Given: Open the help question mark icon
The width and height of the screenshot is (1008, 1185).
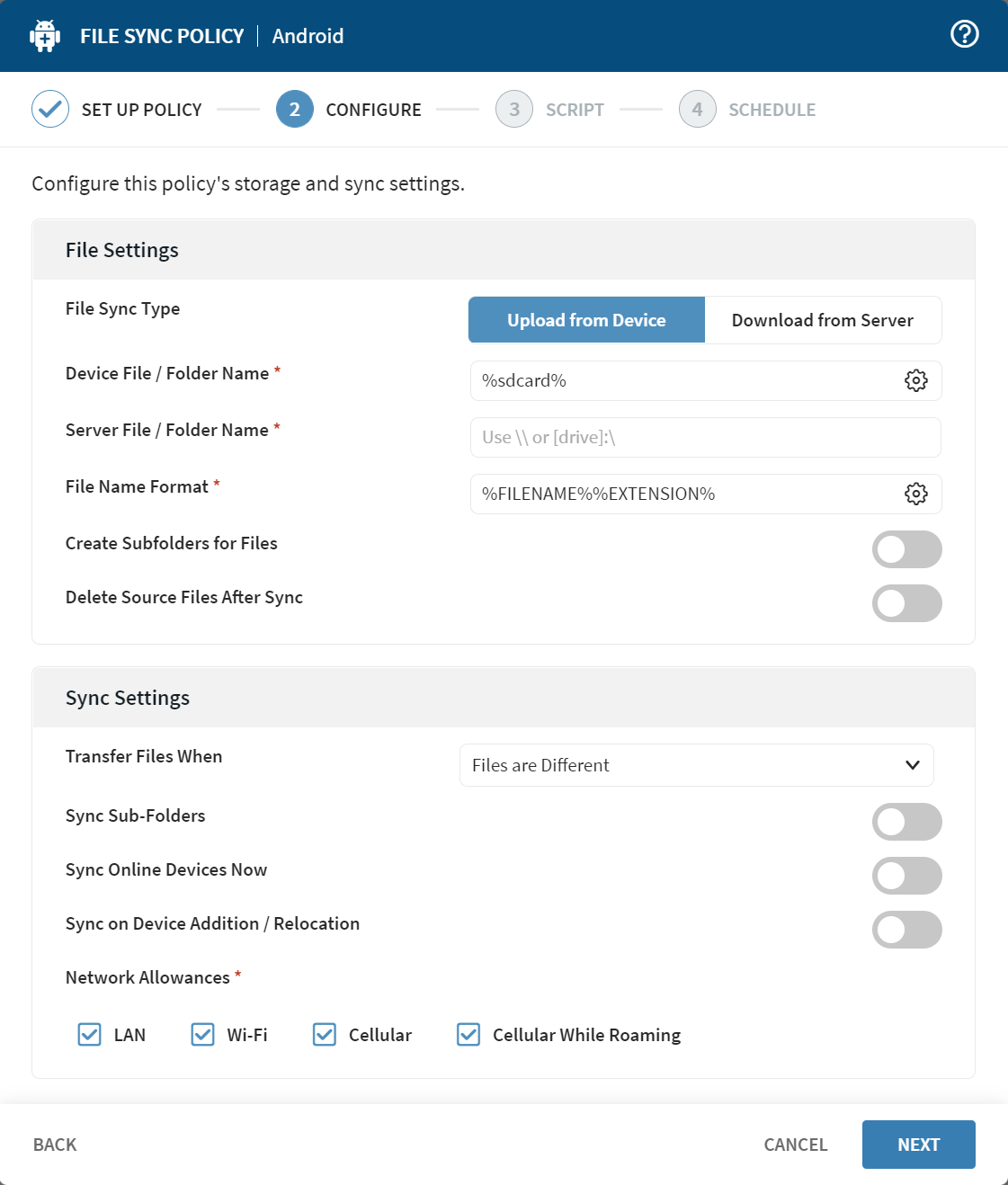Looking at the screenshot, I should tap(964, 33).
